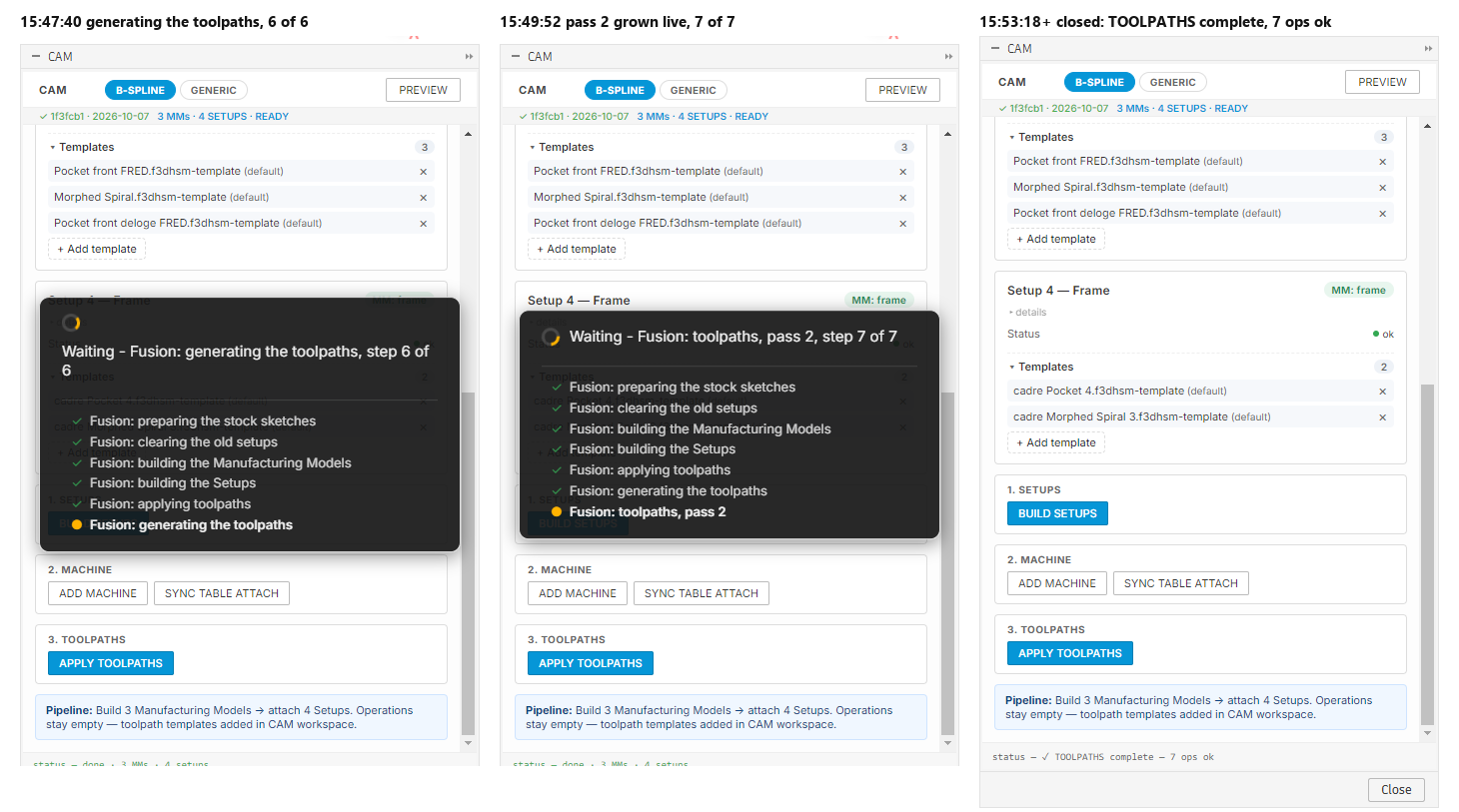Click SYNC TABLE ATTACH in the 15:53:18 panel

[x=1181, y=583]
